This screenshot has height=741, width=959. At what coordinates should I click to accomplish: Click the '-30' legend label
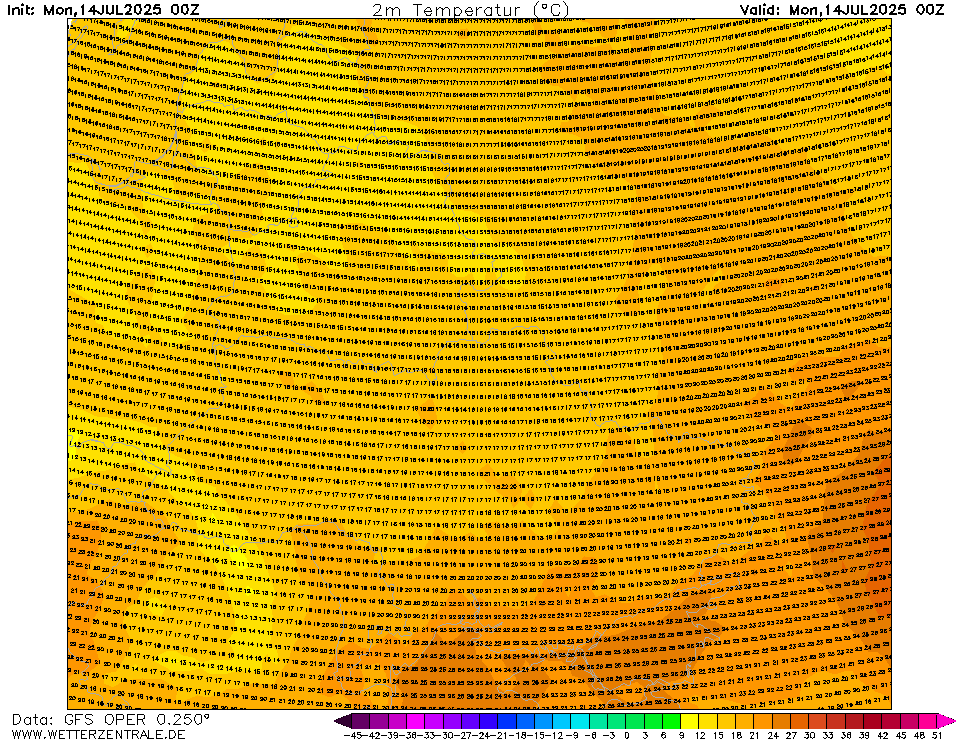pyautogui.click(x=443, y=735)
